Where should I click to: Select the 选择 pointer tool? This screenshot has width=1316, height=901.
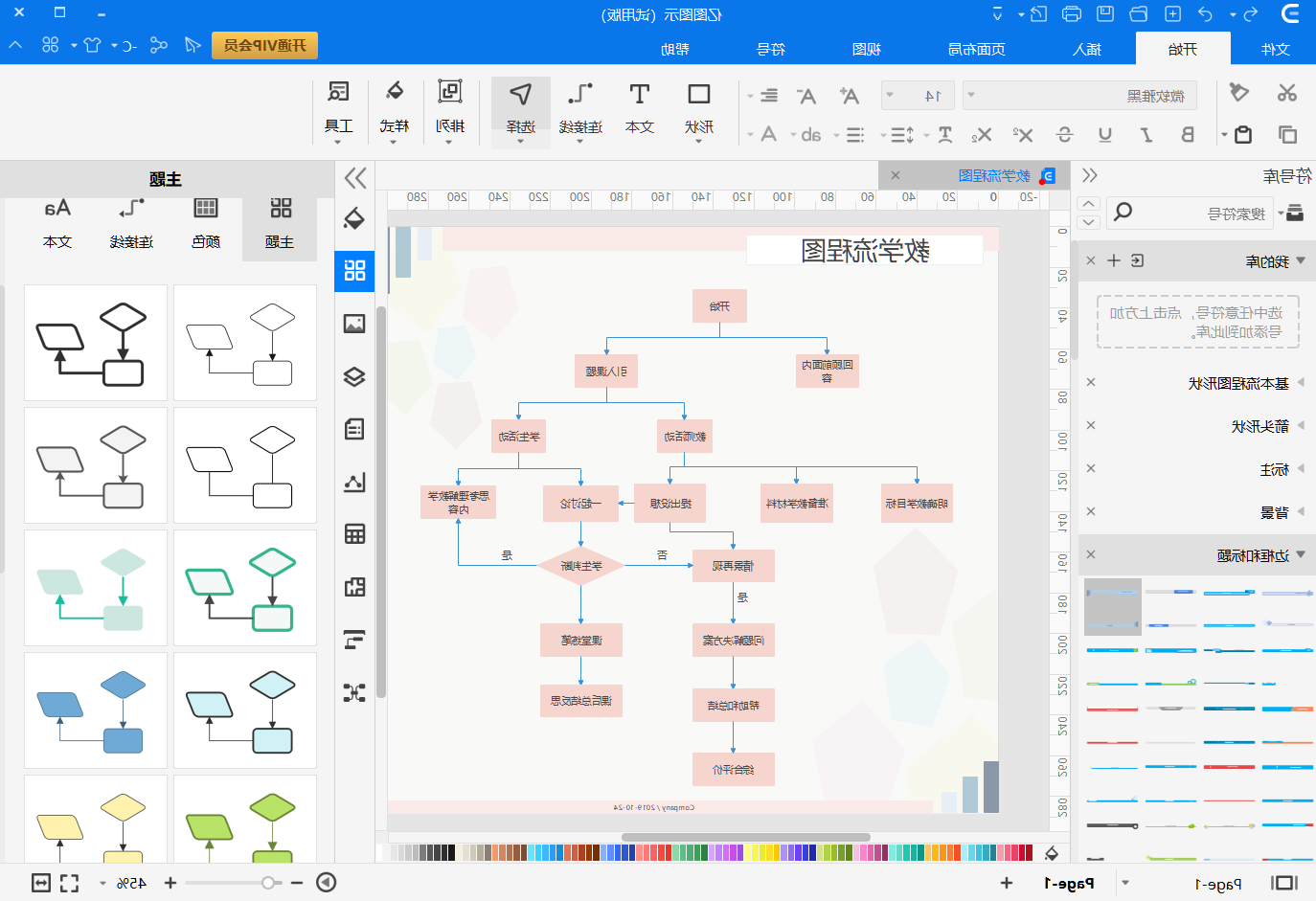[x=520, y=112]
